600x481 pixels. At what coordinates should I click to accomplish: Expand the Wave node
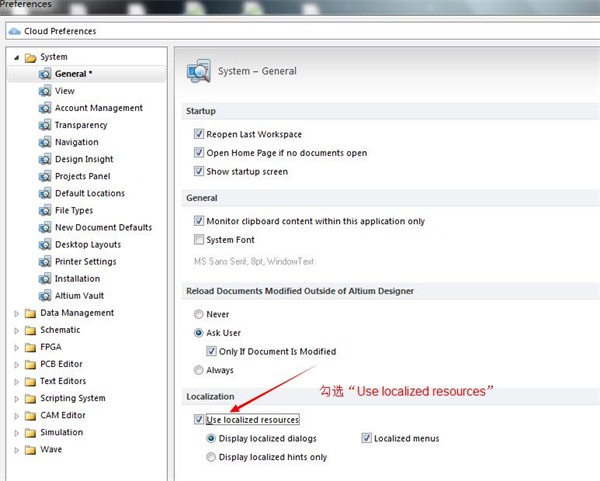point(16,450)
